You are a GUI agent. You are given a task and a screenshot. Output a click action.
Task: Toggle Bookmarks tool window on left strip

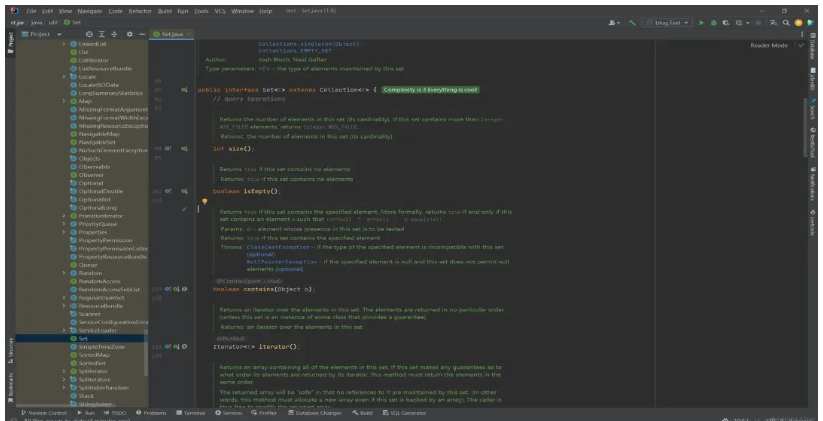click(x=9, y=390)
